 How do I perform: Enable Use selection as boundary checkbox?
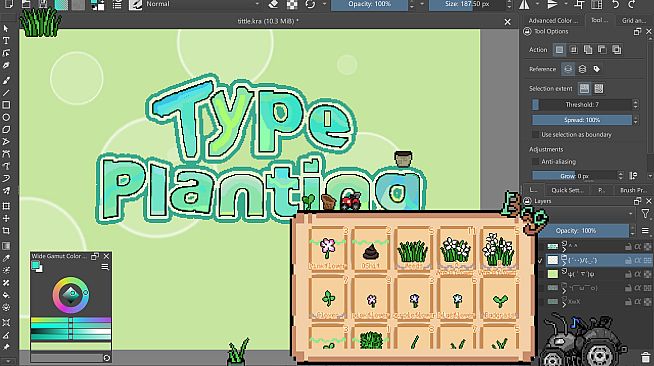pos(535,134)
